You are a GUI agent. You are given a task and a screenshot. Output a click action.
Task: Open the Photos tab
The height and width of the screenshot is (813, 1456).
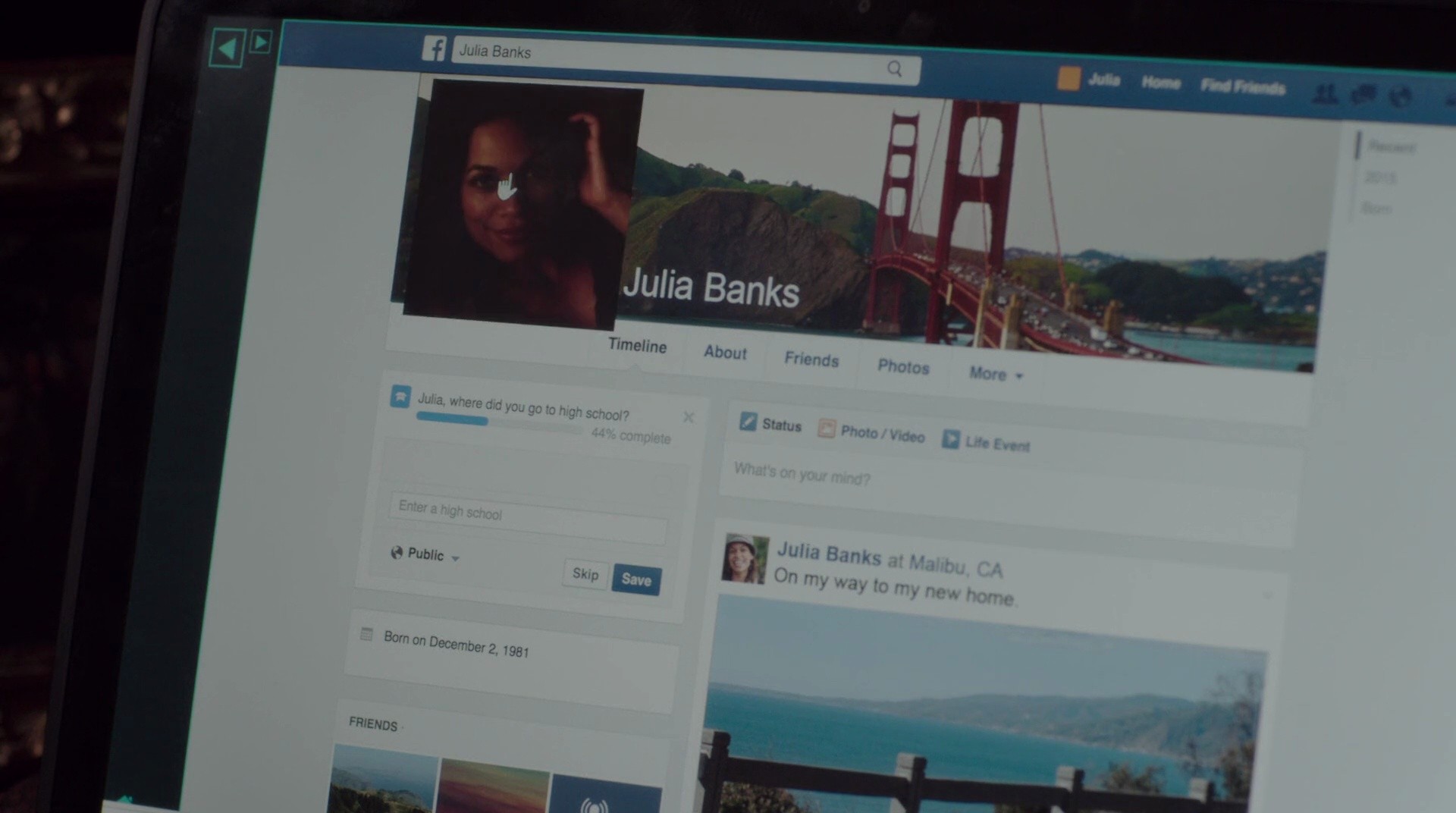pyautogui.click(x=903, y=367)
